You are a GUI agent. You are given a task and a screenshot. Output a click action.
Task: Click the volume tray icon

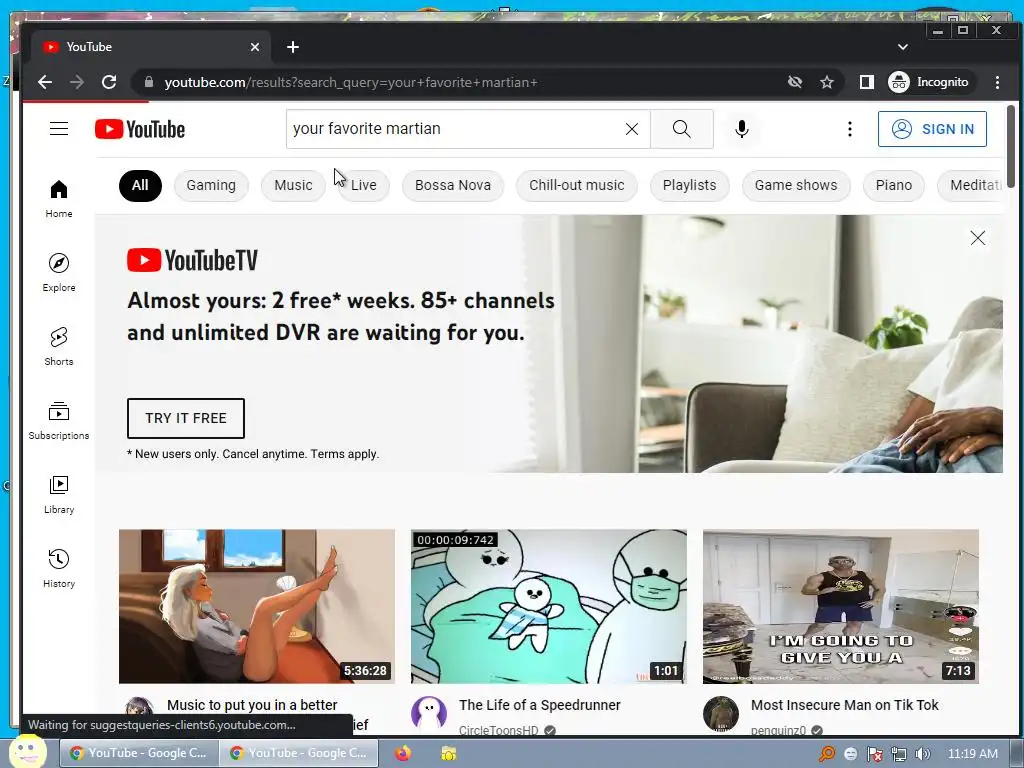coord(922,754)
